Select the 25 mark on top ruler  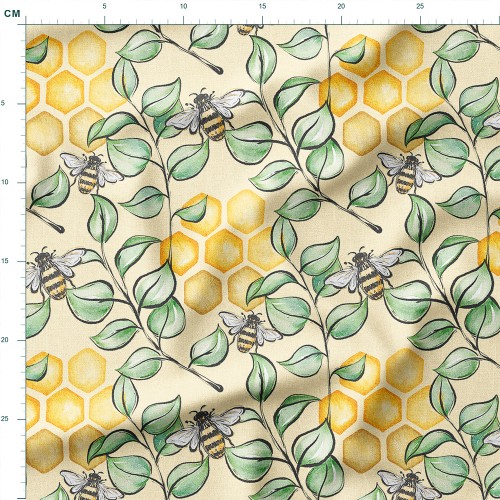[x=420, y=6]
